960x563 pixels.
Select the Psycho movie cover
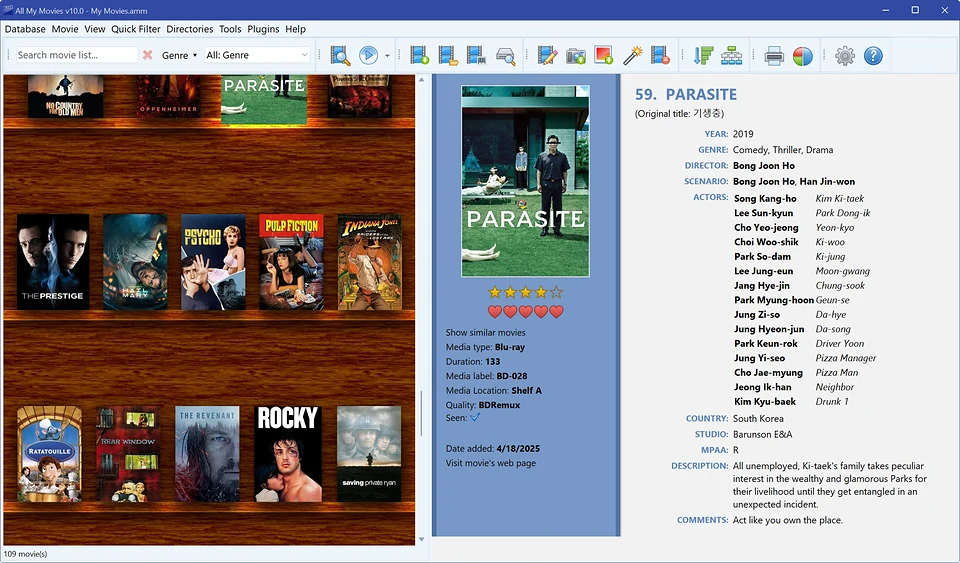[213, 261]
